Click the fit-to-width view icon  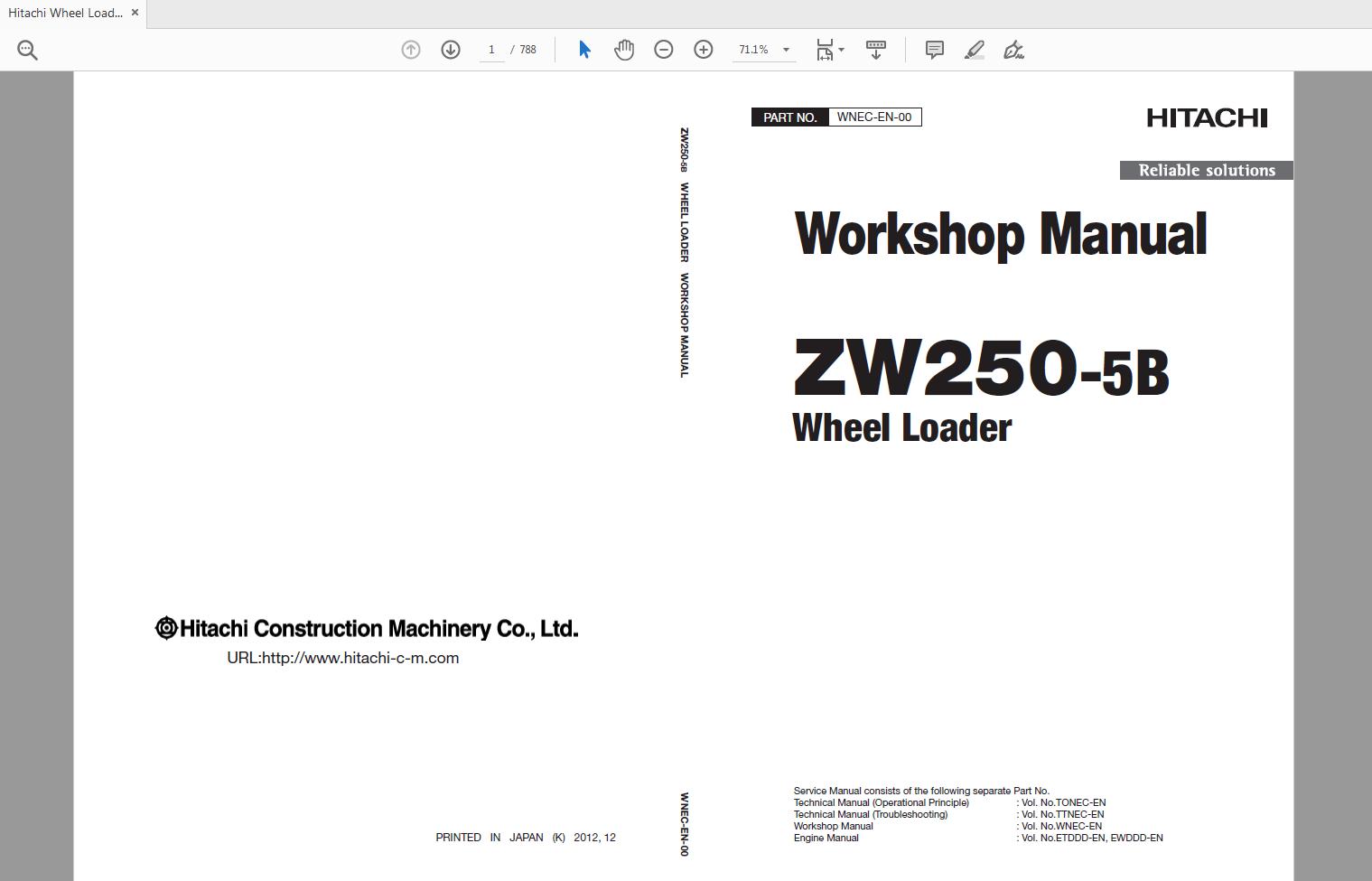825,50
